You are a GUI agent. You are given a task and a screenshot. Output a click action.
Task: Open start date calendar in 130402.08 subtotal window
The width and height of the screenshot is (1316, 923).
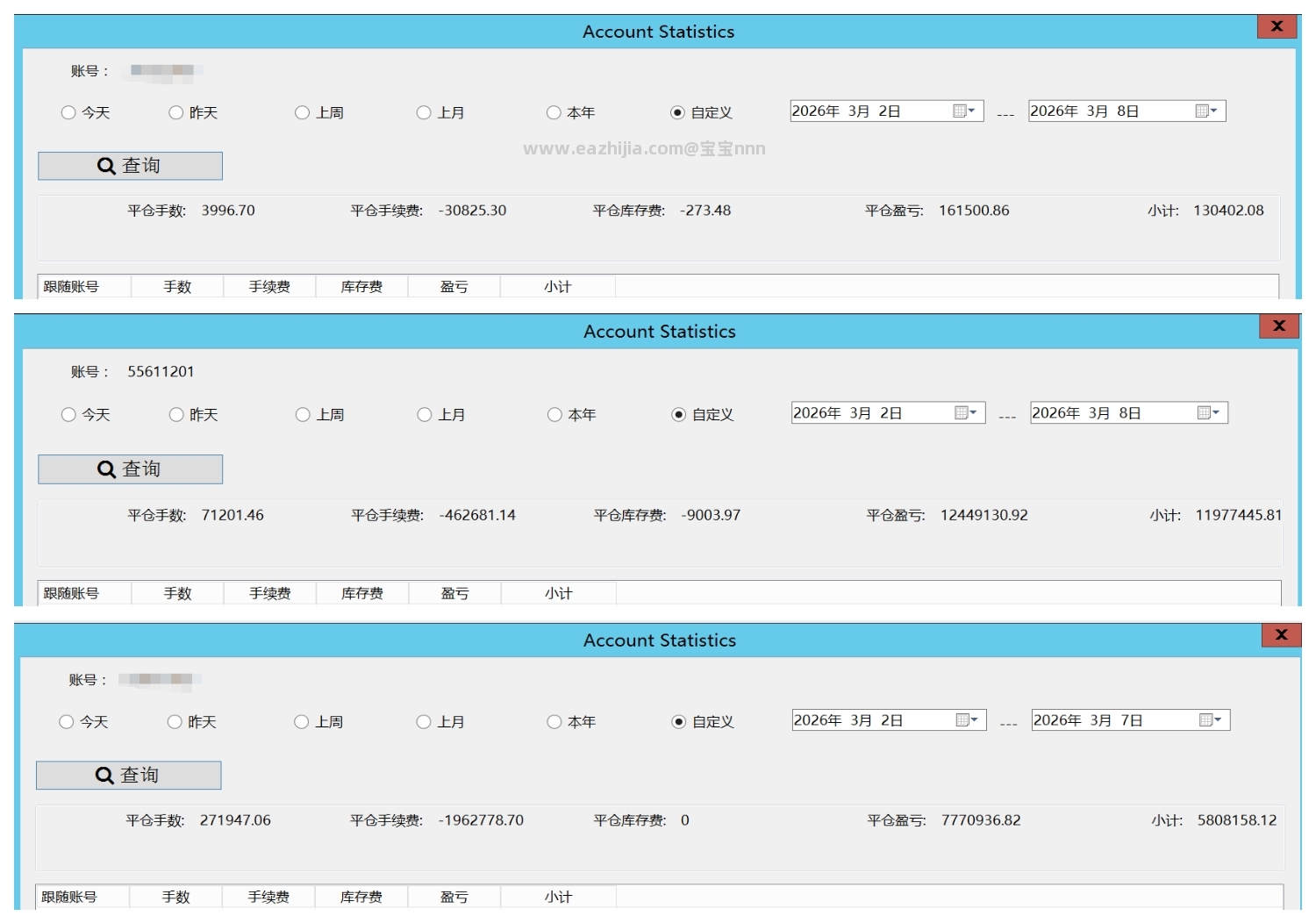pos(964,111)
